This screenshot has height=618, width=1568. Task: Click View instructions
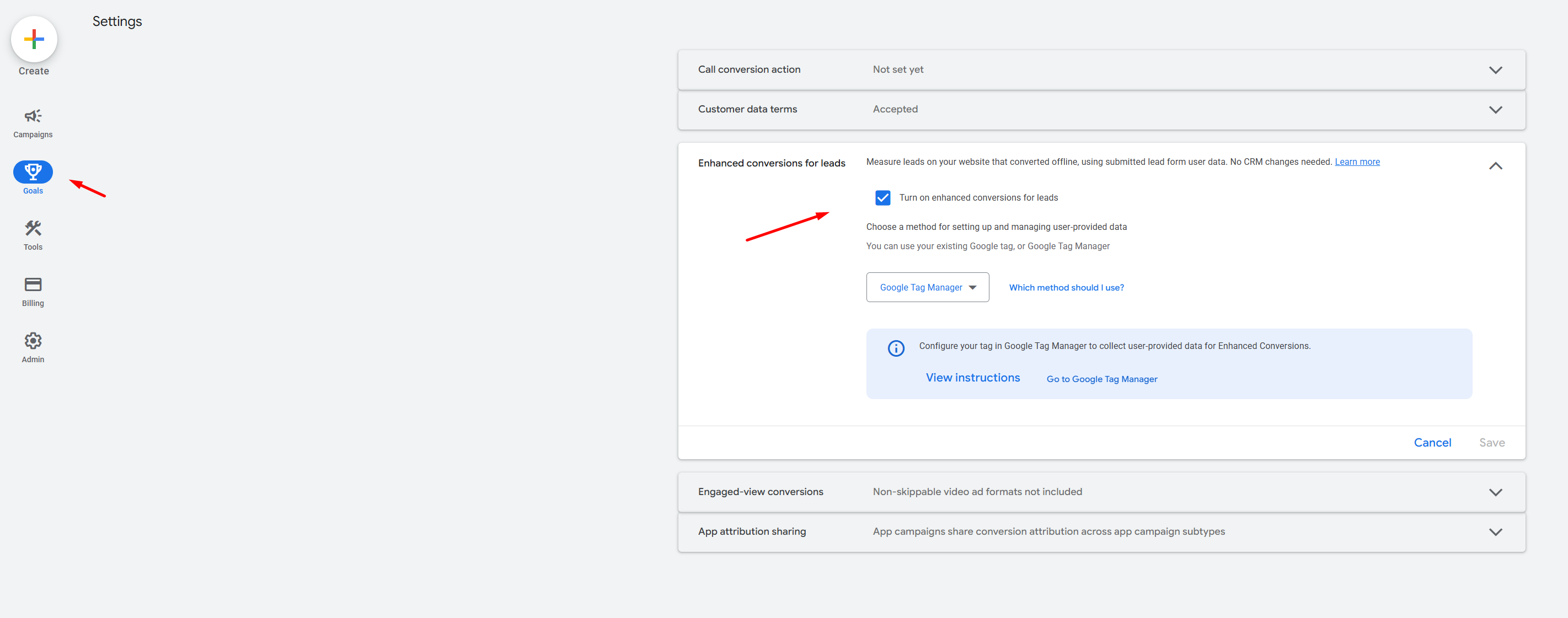tap(973, 378)
